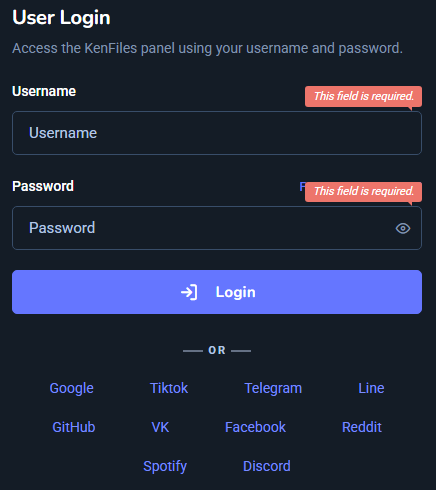
Task: Sign in with Tiktok
Action: point(169,388)
